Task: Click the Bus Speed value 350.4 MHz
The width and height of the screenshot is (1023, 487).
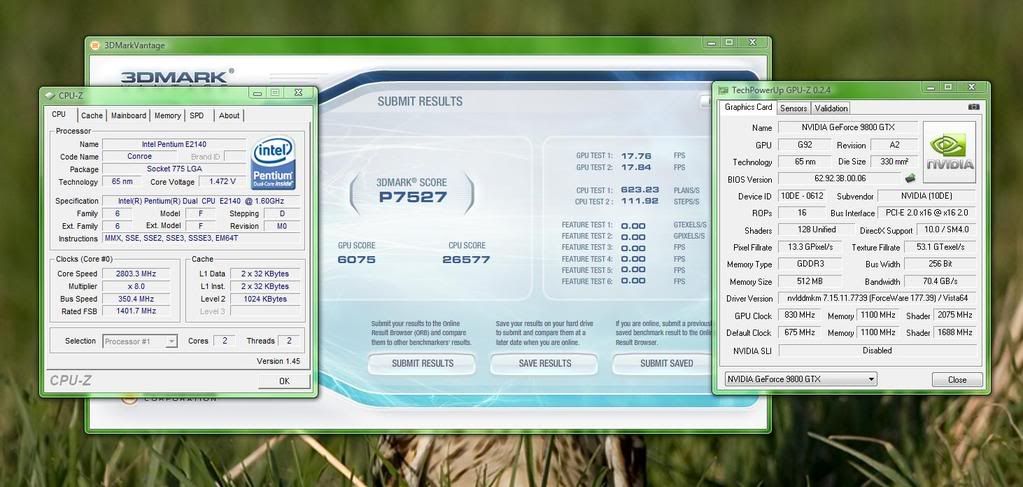Action: pos(136,298)
